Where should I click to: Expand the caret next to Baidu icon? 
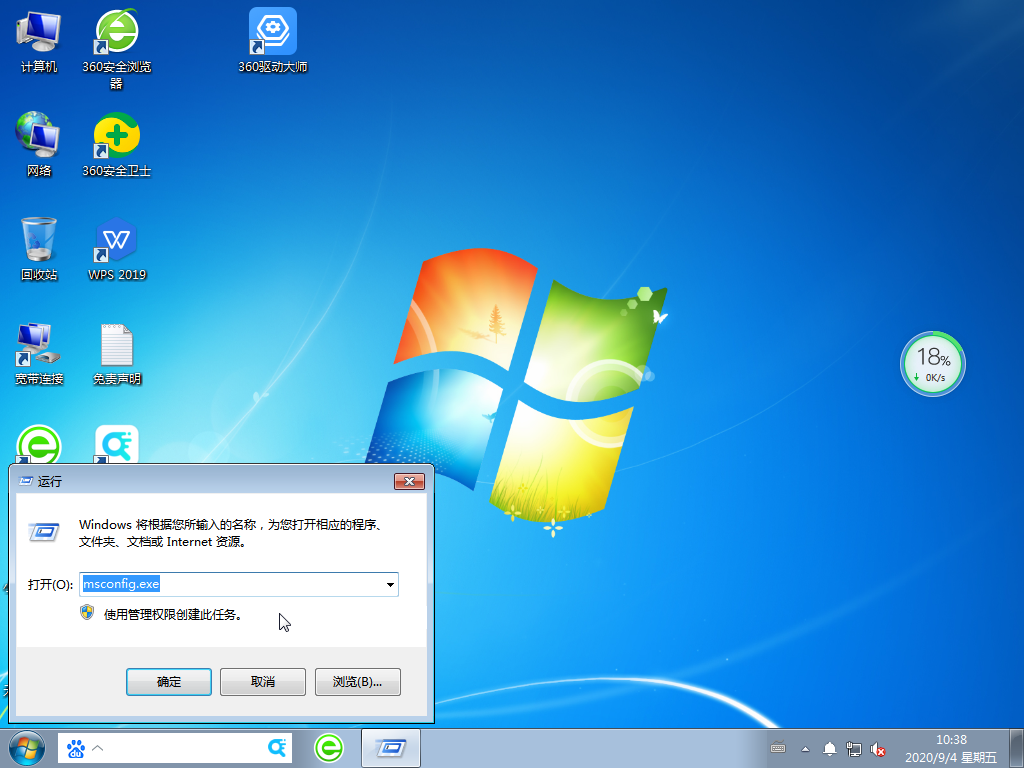[98, 748]
